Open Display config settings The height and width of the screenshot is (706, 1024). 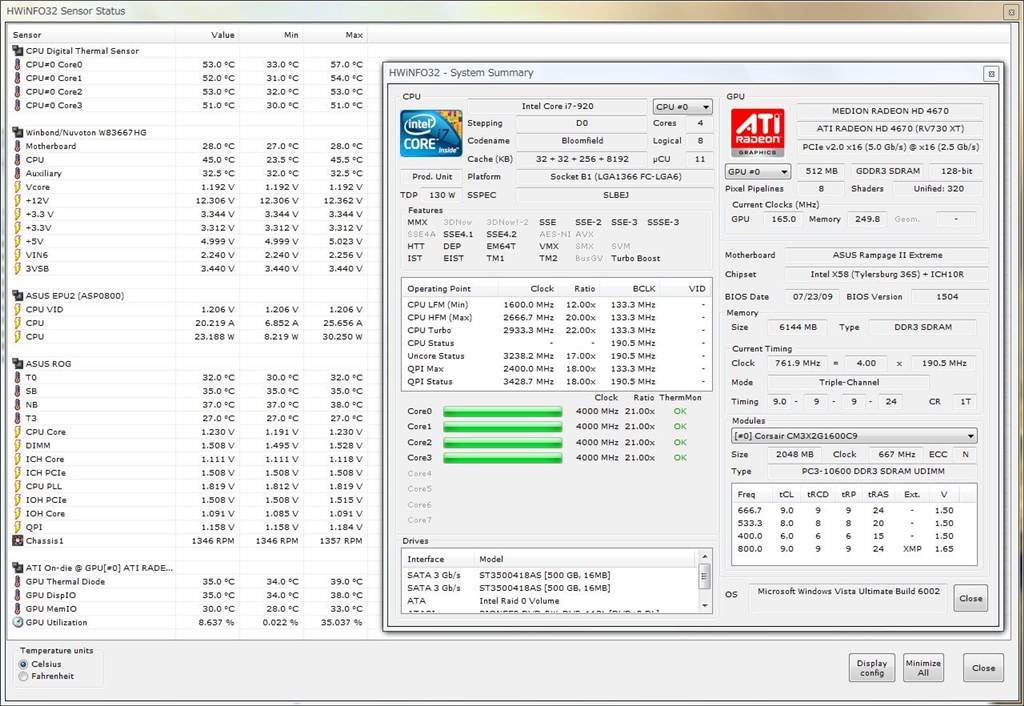(x=871, y=667)
